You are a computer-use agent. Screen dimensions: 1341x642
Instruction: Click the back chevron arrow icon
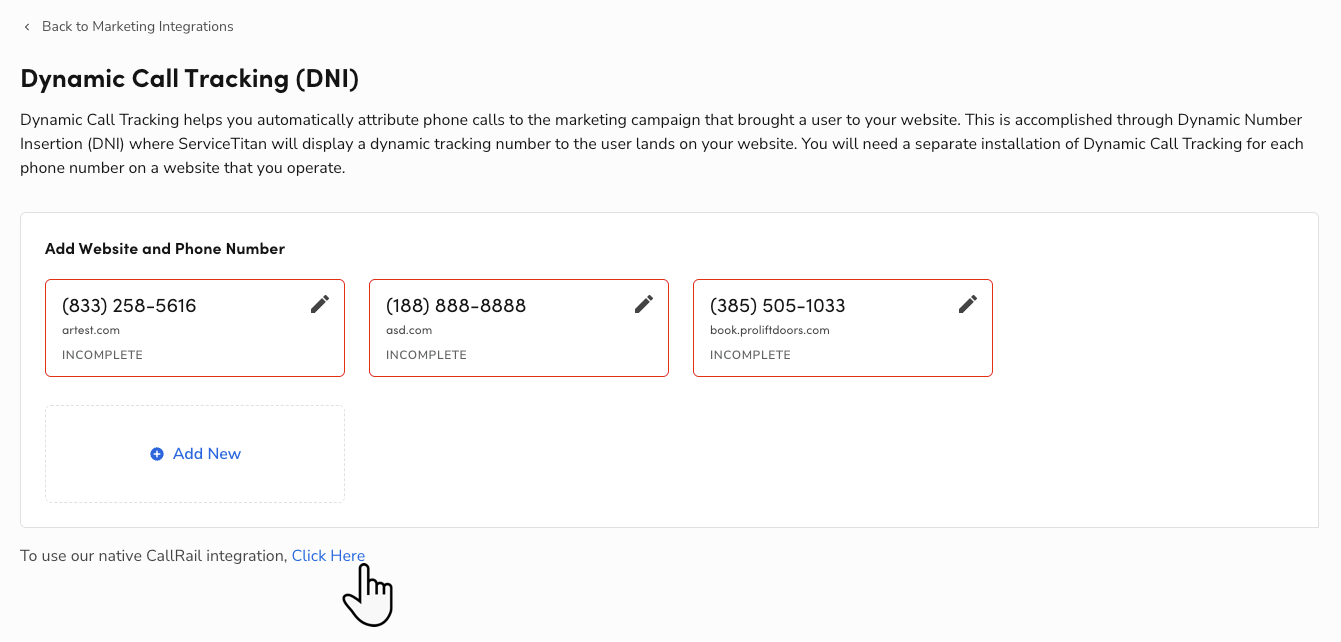coord(27,27)
